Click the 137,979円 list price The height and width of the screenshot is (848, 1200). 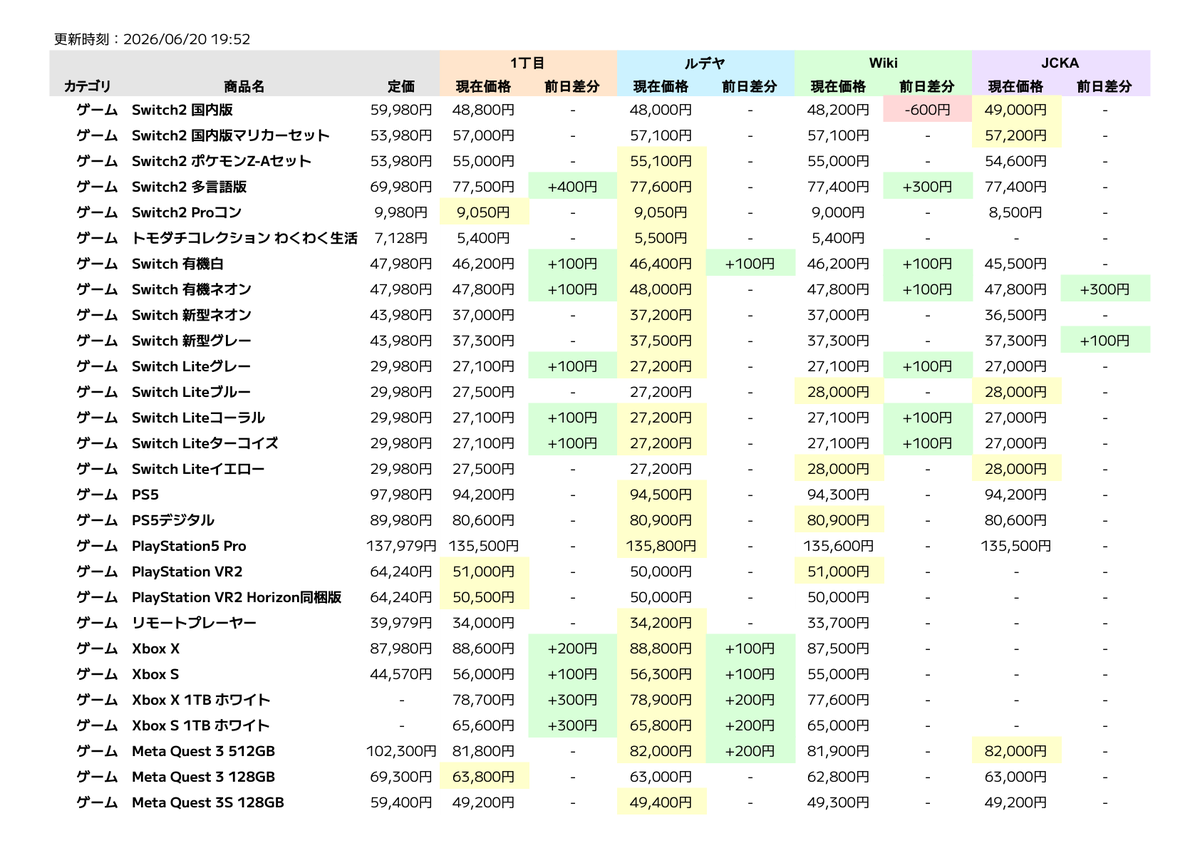coord(401,546)
